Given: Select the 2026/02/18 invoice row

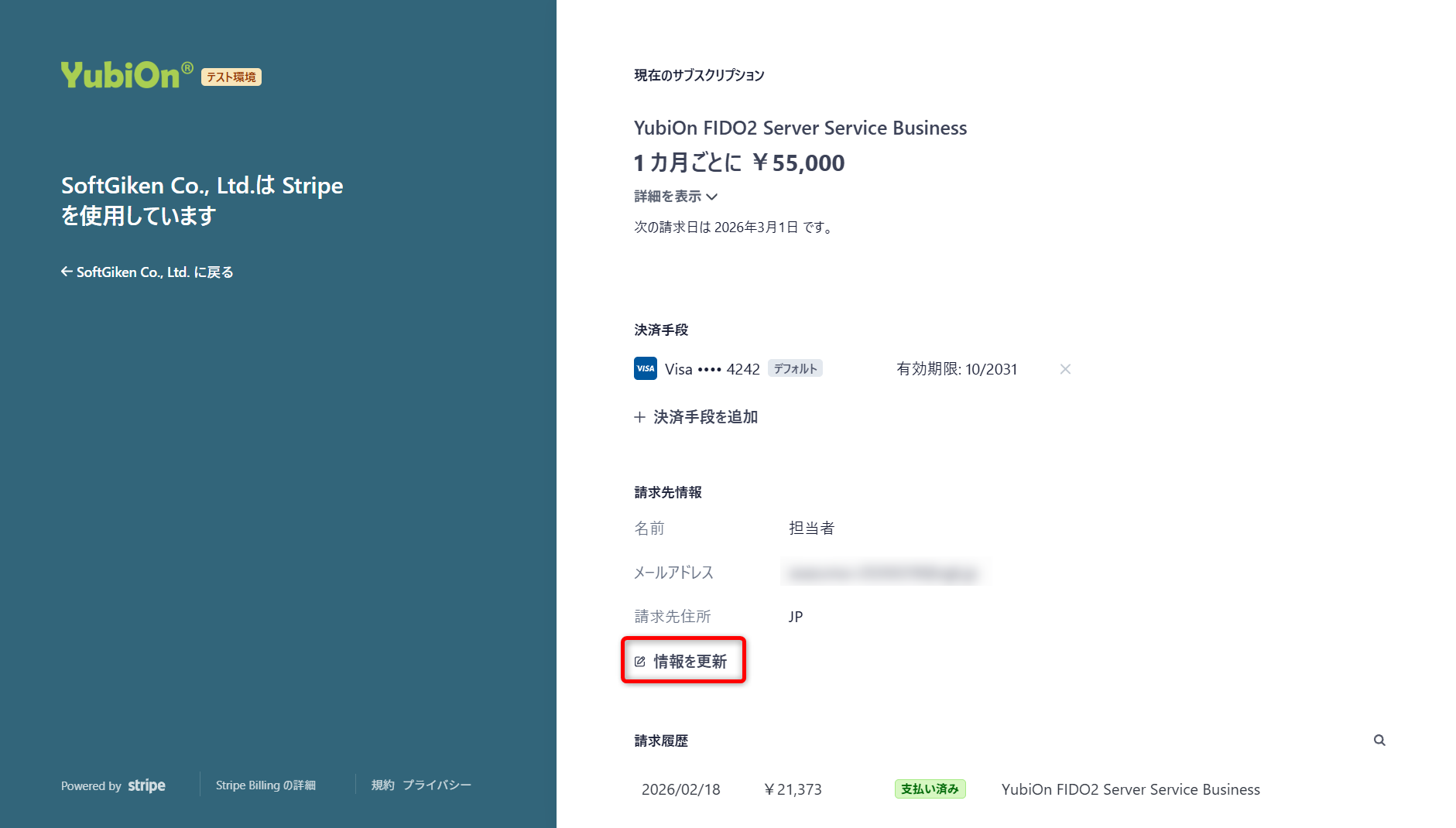Looking at the screenshot, I should coord(680,789).
